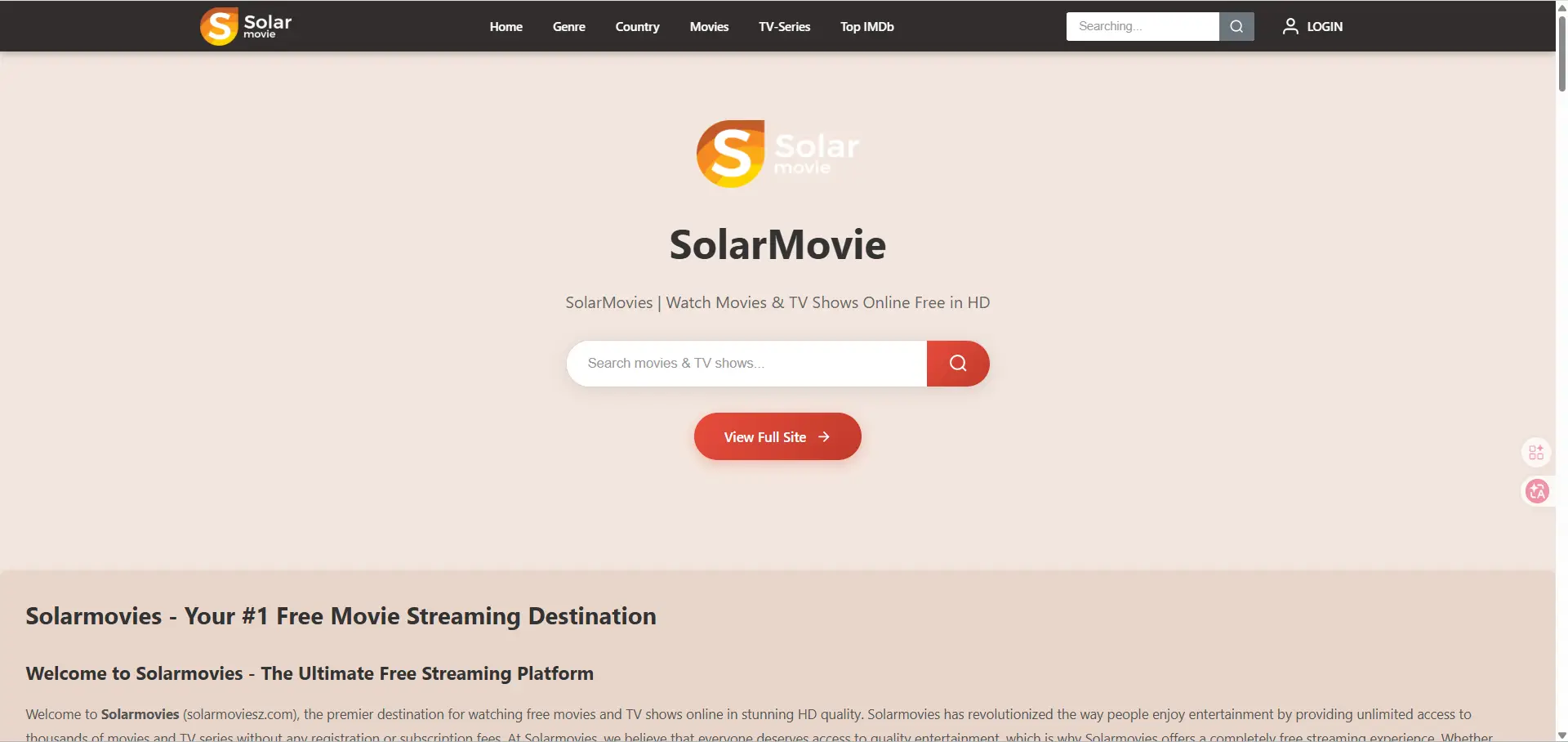Click the scrollbar up arrow

click(1561, 7)
